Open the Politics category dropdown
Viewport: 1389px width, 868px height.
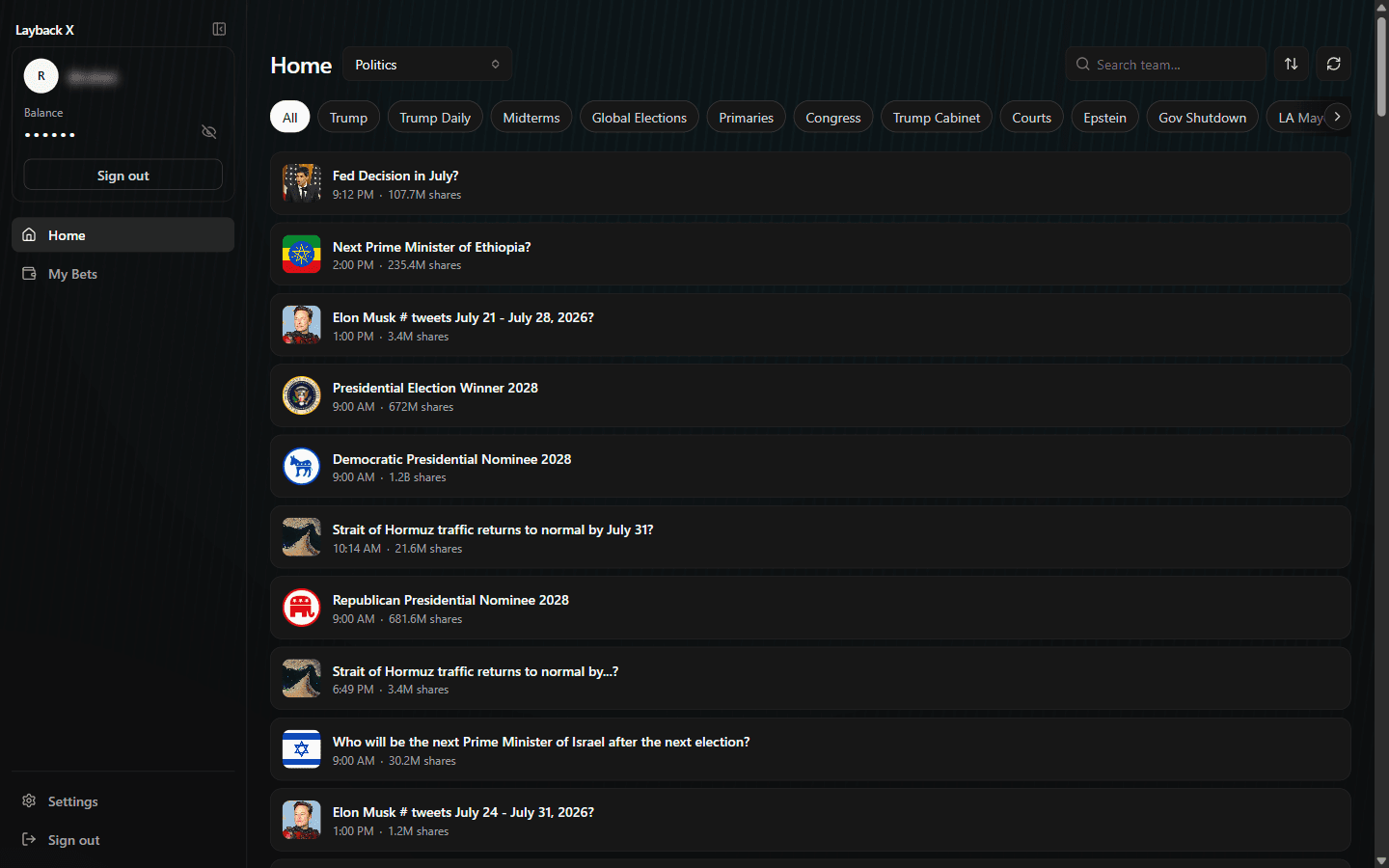pyautogui.click(x=427, y=65)
